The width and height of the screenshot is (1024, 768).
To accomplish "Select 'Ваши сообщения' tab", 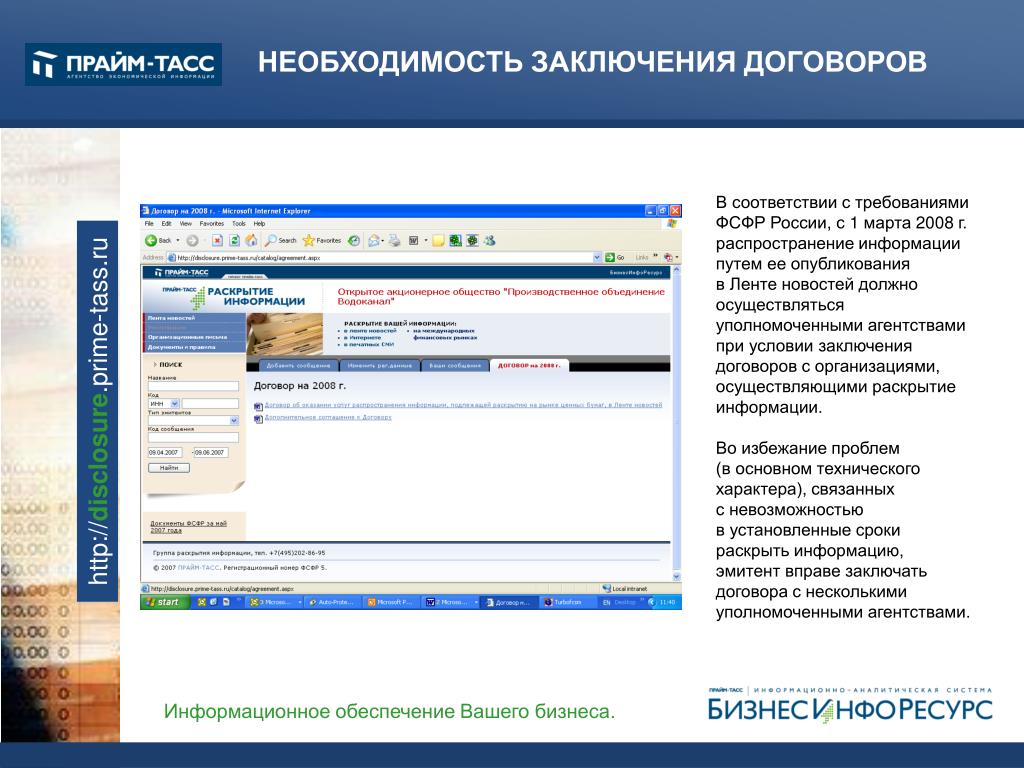I will click(x=455, y=365).
